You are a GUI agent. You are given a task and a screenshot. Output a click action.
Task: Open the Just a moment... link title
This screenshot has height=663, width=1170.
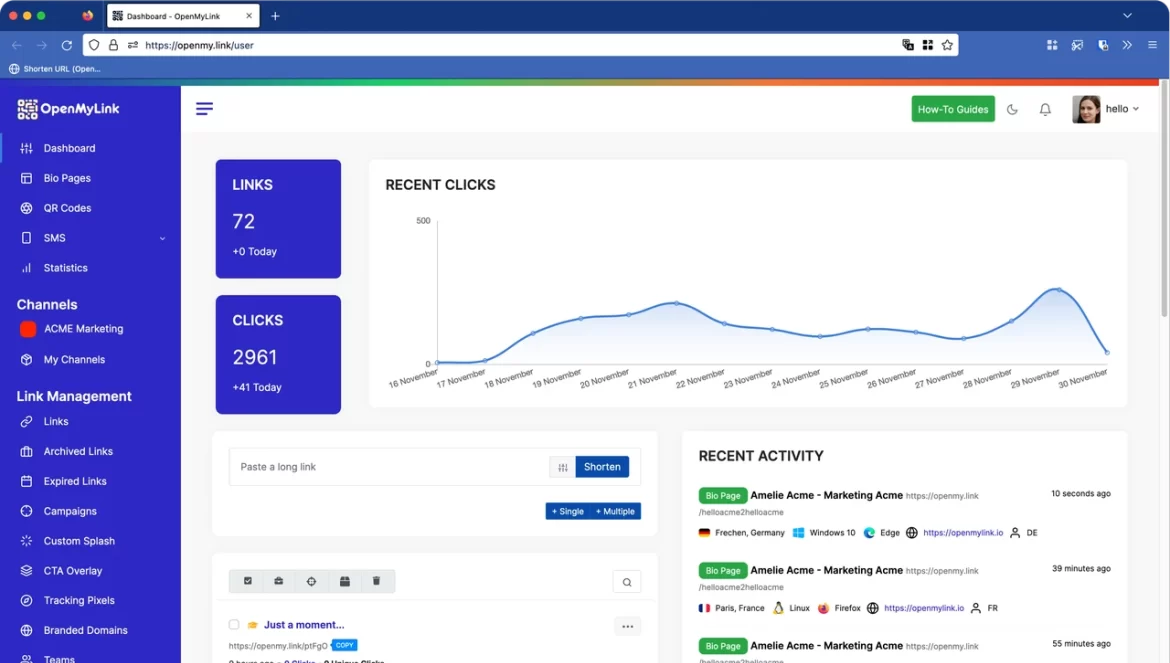pos(304,625)
